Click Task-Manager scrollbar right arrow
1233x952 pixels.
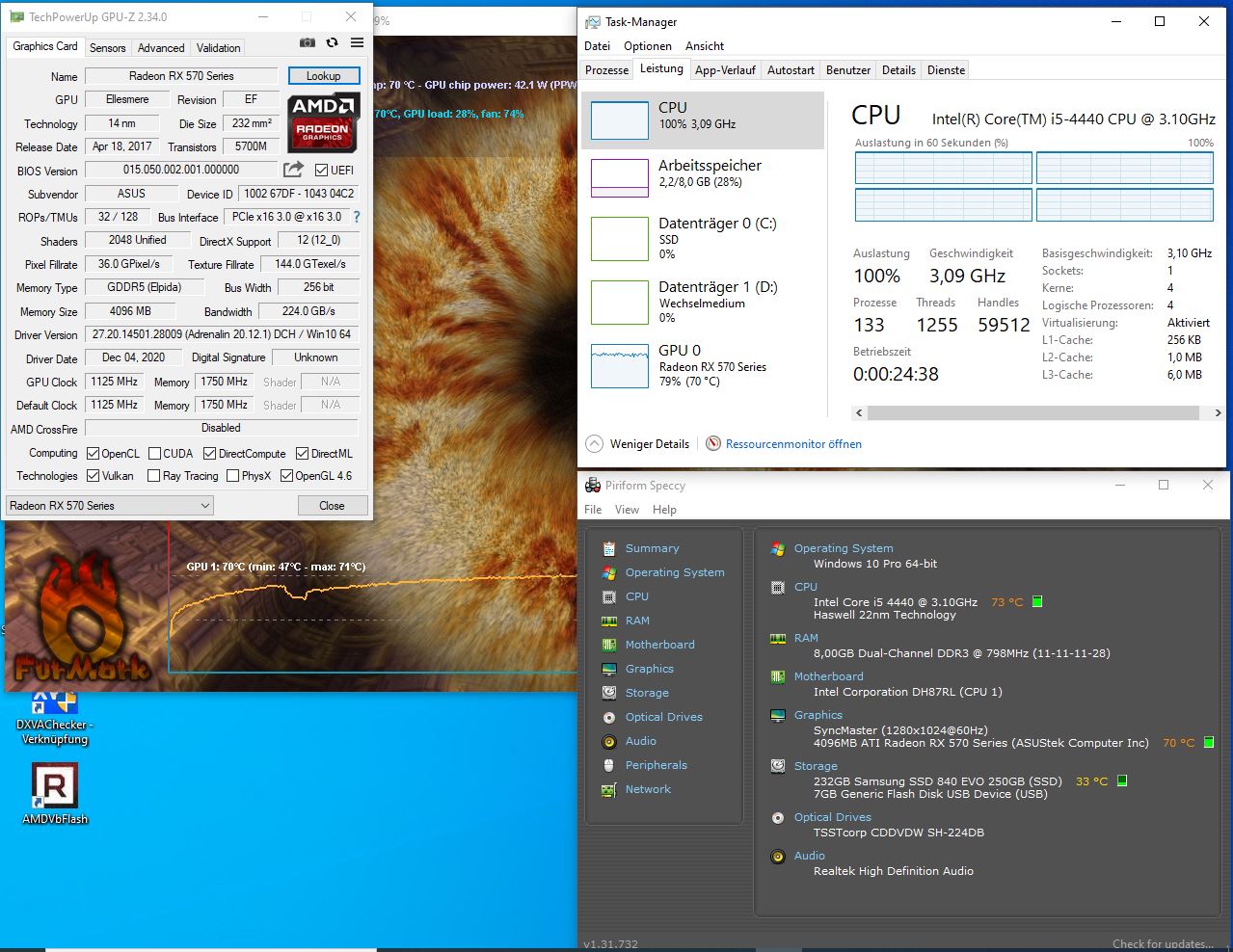(x=1218, y=412)
